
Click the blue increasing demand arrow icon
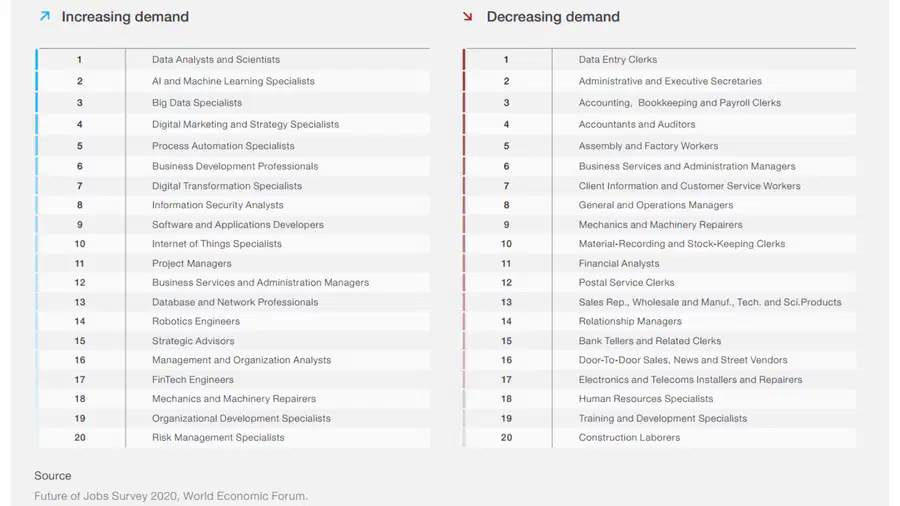(x=45, y=17)
